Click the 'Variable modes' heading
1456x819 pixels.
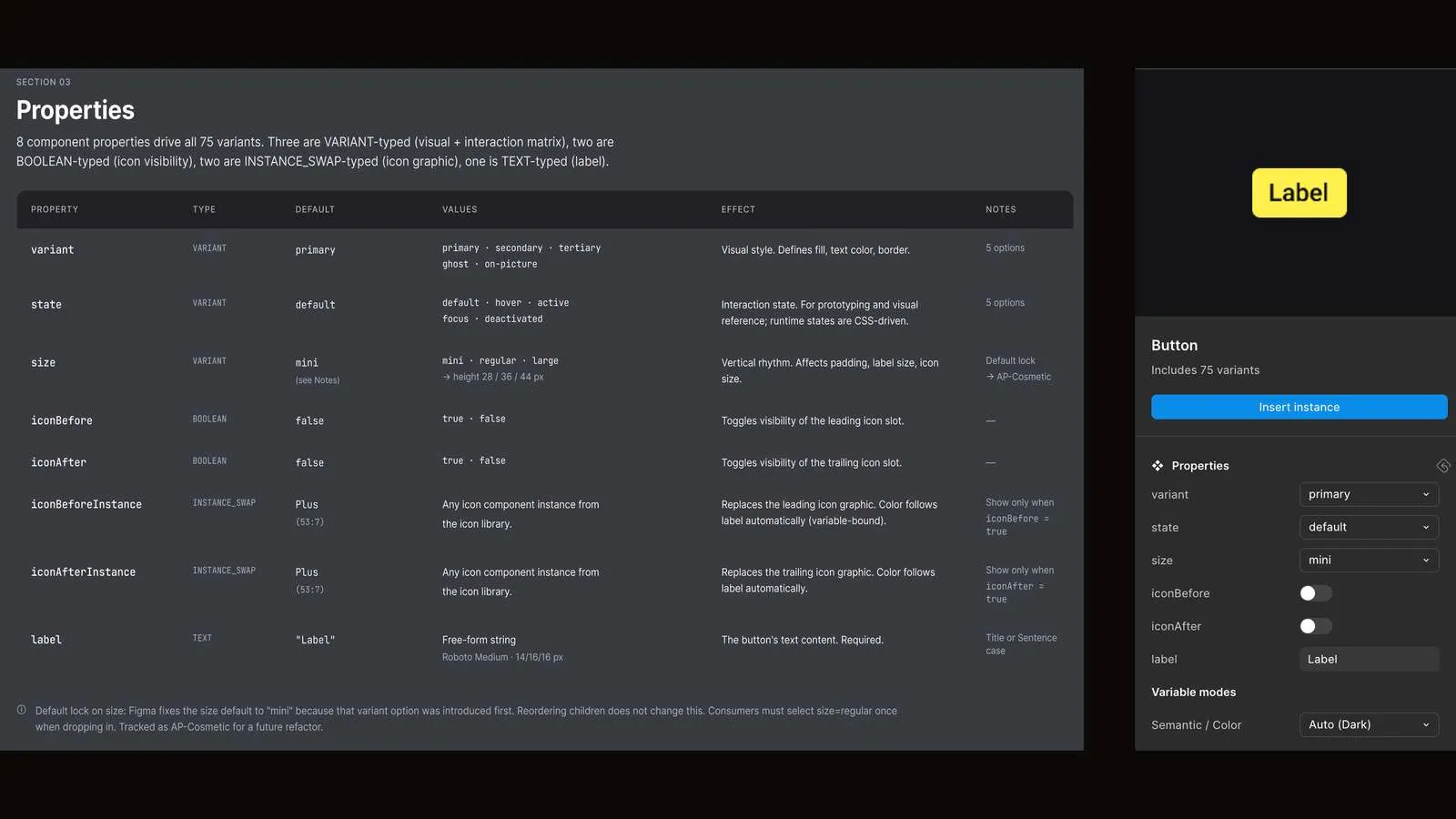point(1193,693)
